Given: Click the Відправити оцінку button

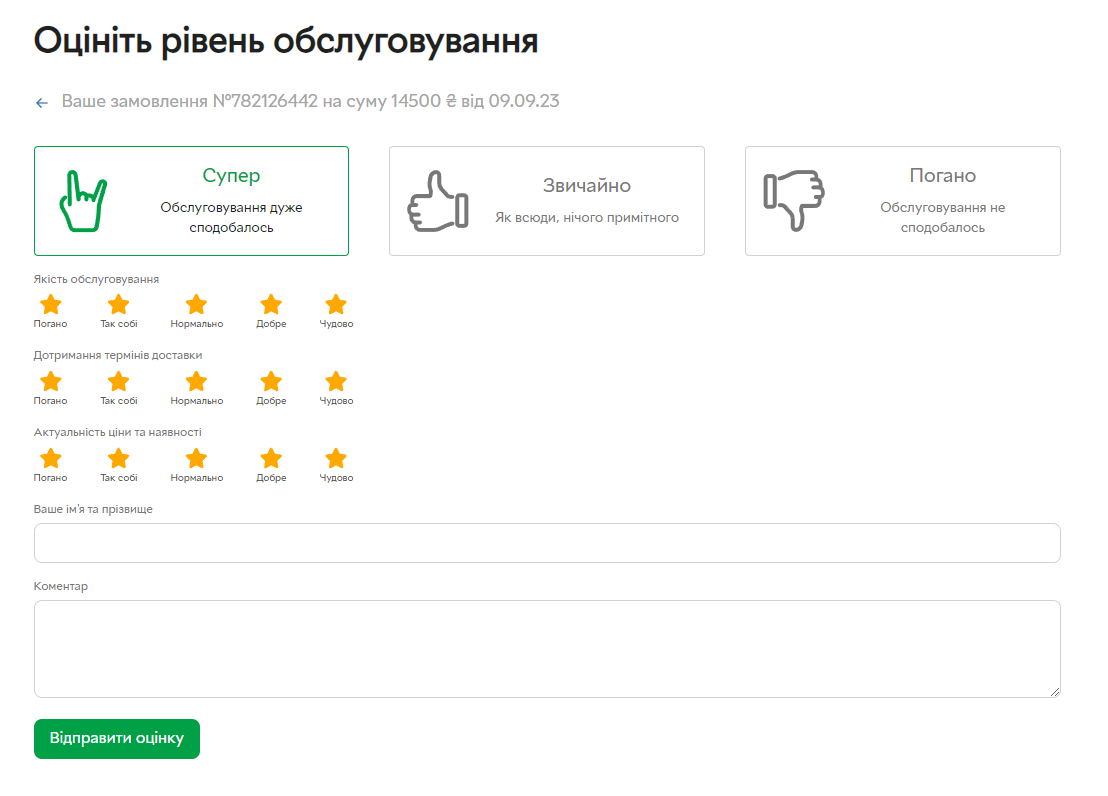Looking at the screenshot, I should [117, 739].
